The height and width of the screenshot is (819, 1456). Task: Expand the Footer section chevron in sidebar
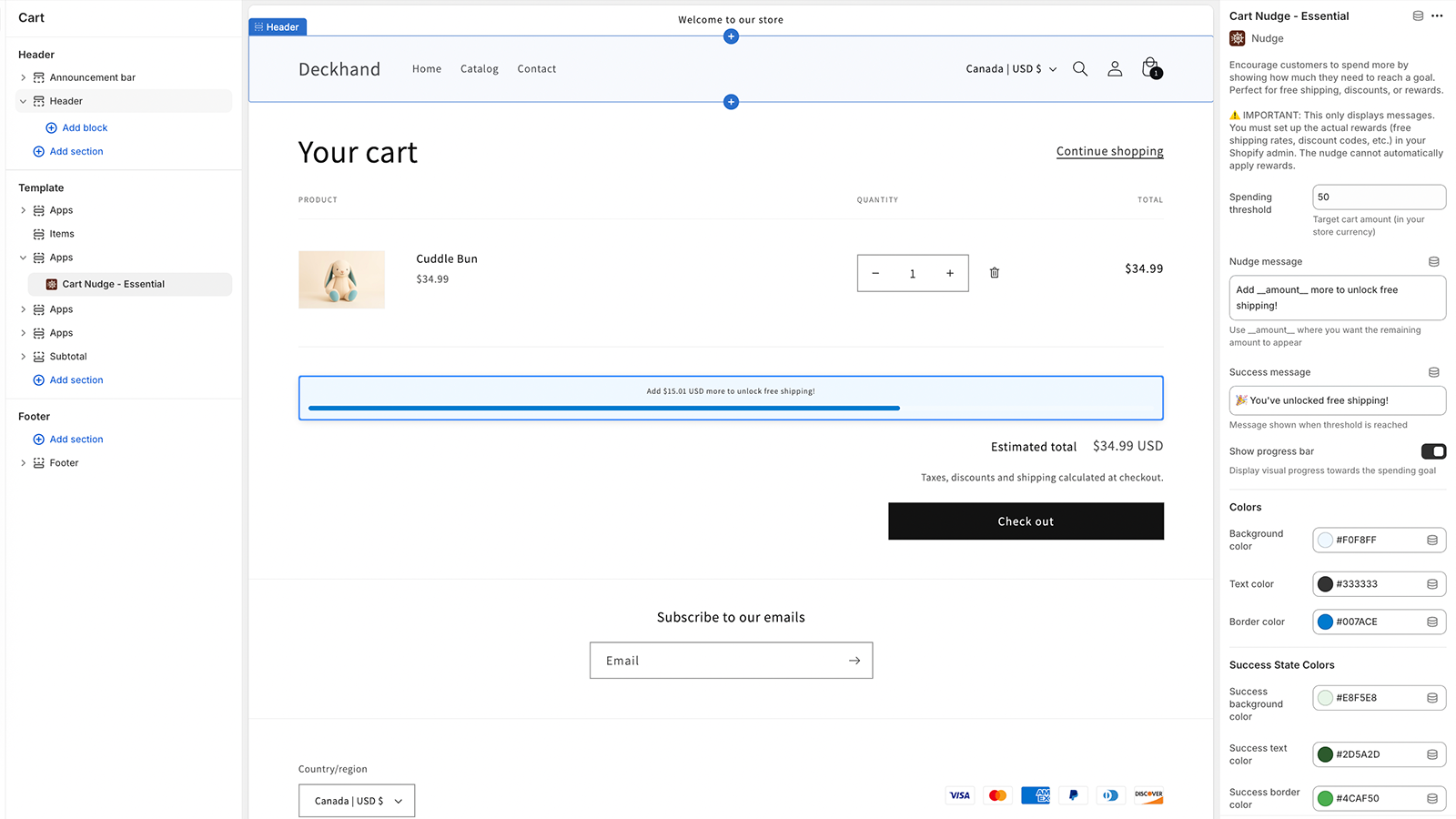(23, 463)
